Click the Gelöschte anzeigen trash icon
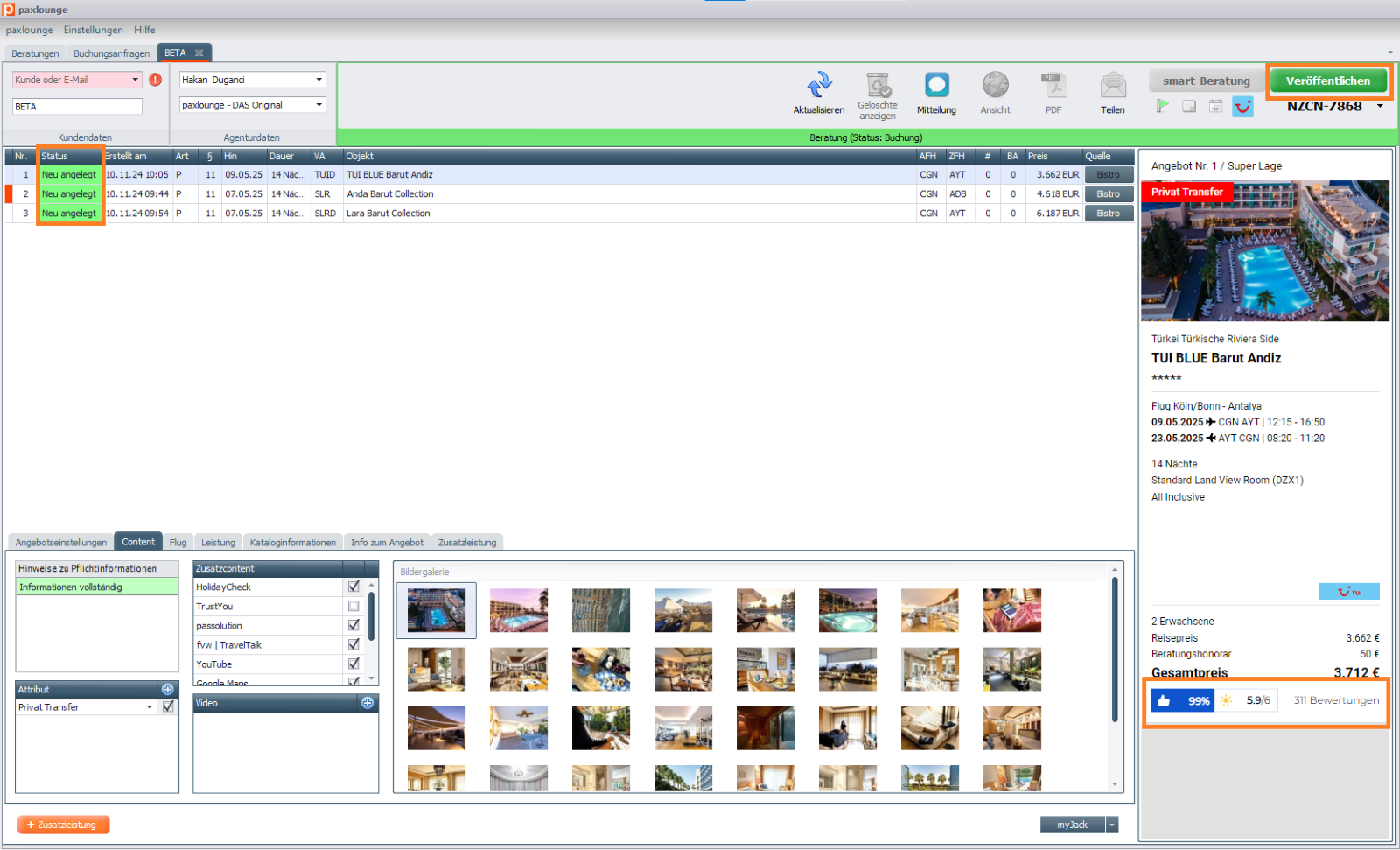Image resolution: width=1400 pixels, height=850 pixels. click(x=878, y=85)
